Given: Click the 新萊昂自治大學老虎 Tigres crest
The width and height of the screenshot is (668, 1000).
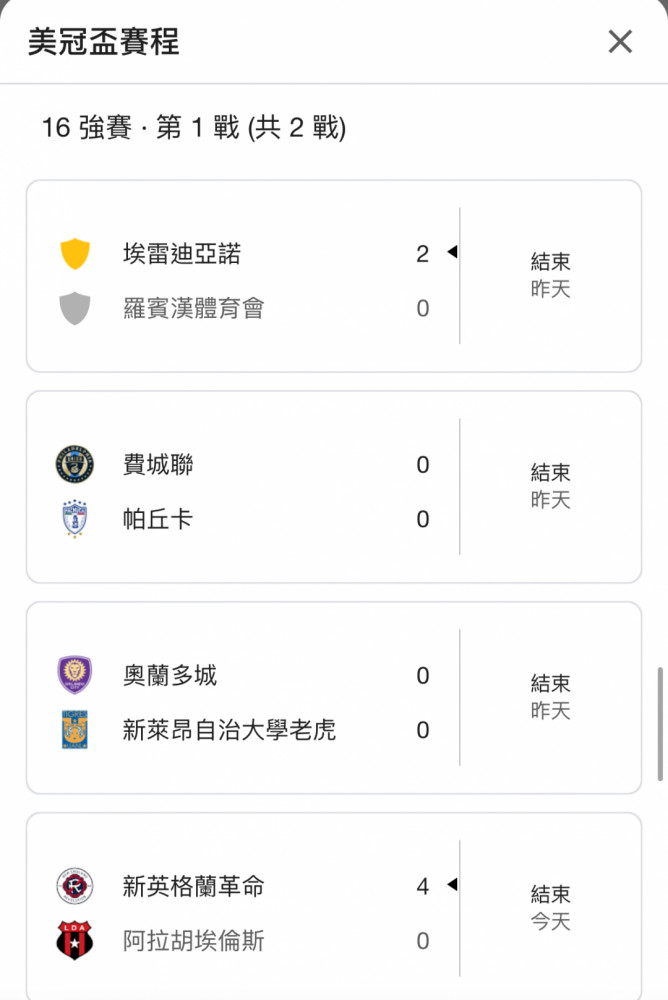Looking at the screenshot, I should click(75, 730).
